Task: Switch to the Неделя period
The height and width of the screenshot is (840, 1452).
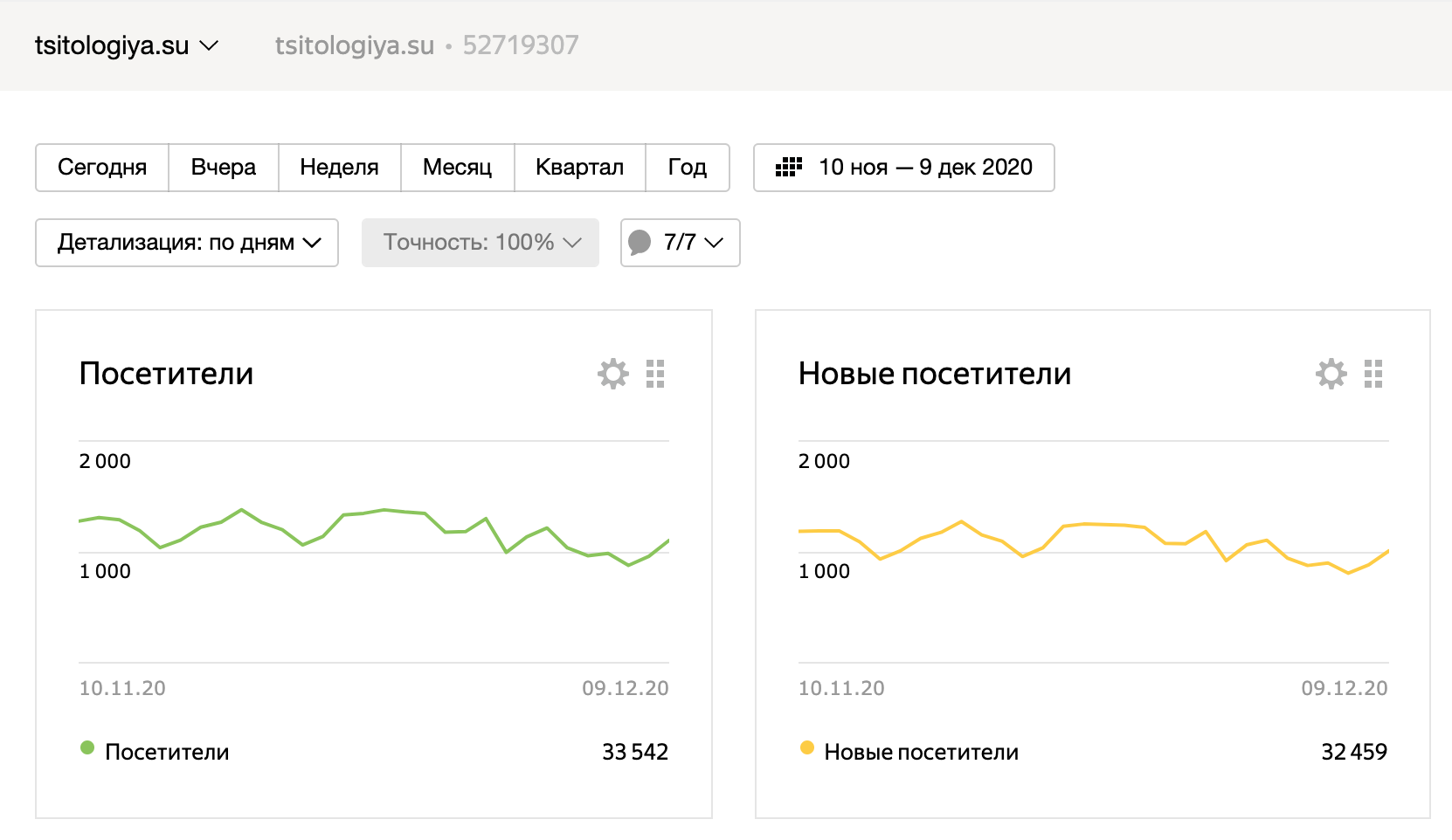Action: [339, 168]
